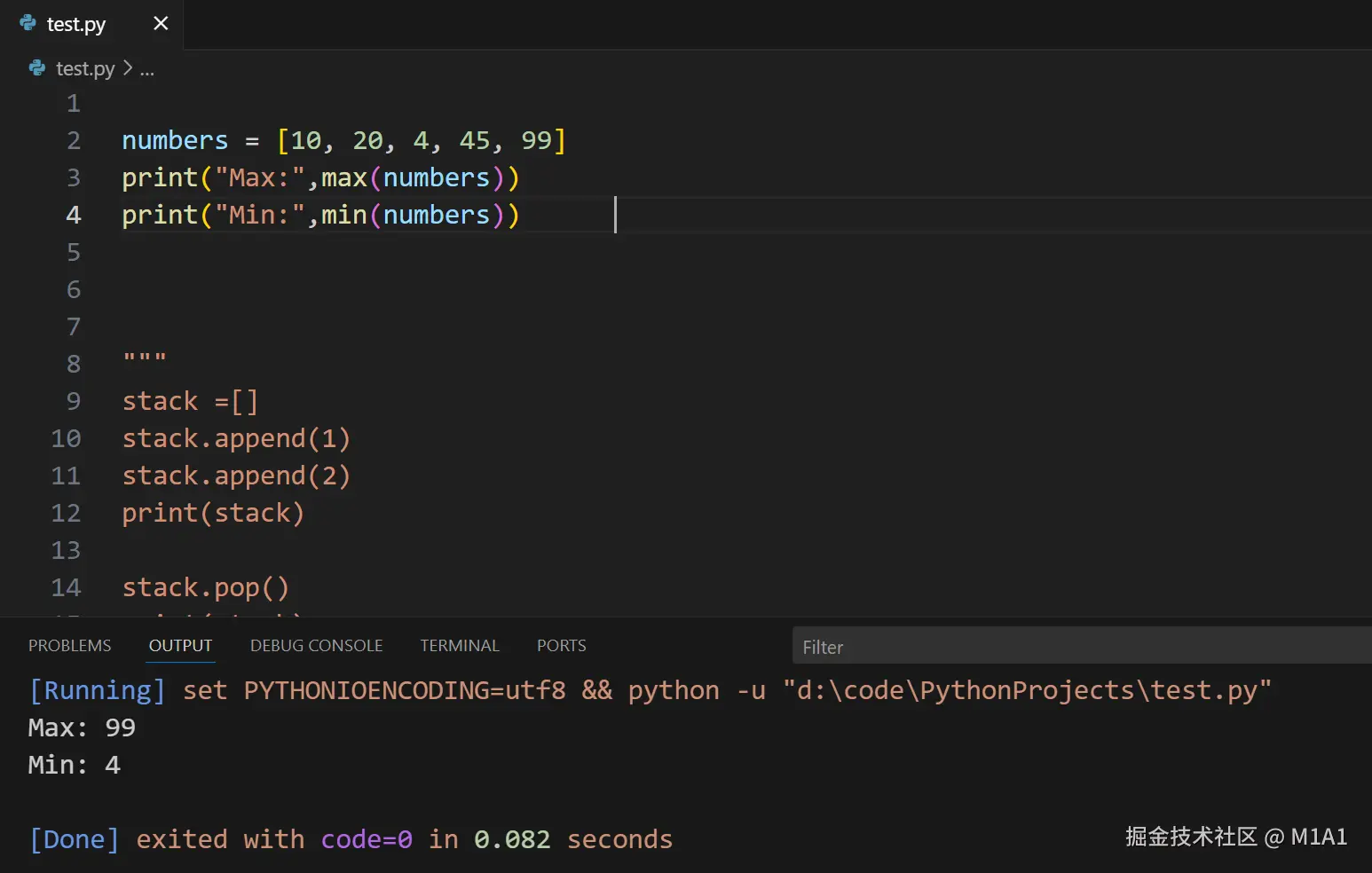Select the test.py editor tab
This screenshot has width=1372, height=873.
(x=91, y=25)
